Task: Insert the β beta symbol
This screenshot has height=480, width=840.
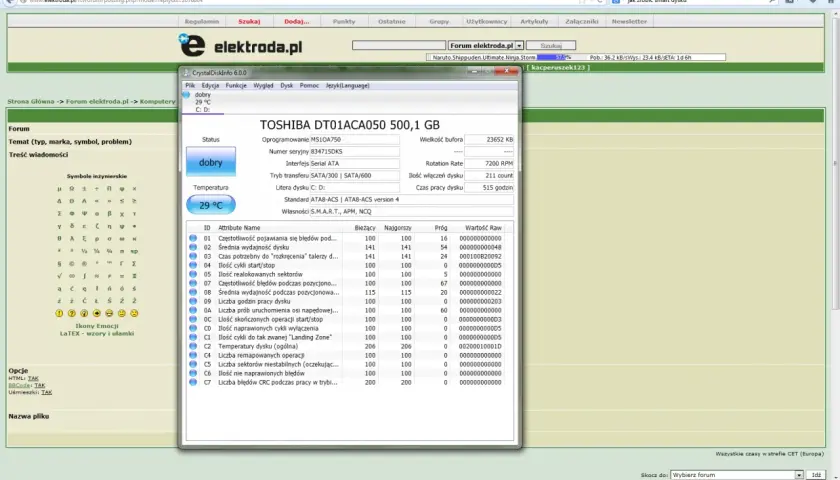Action: point(109,213)
